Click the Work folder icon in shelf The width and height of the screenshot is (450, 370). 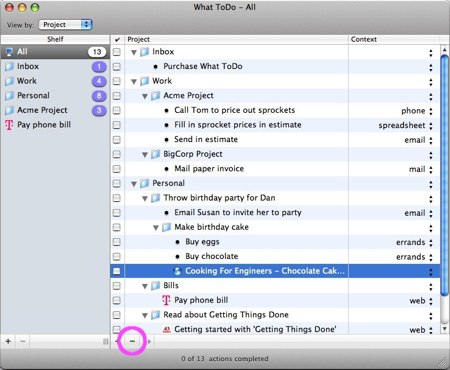point(9,81)
